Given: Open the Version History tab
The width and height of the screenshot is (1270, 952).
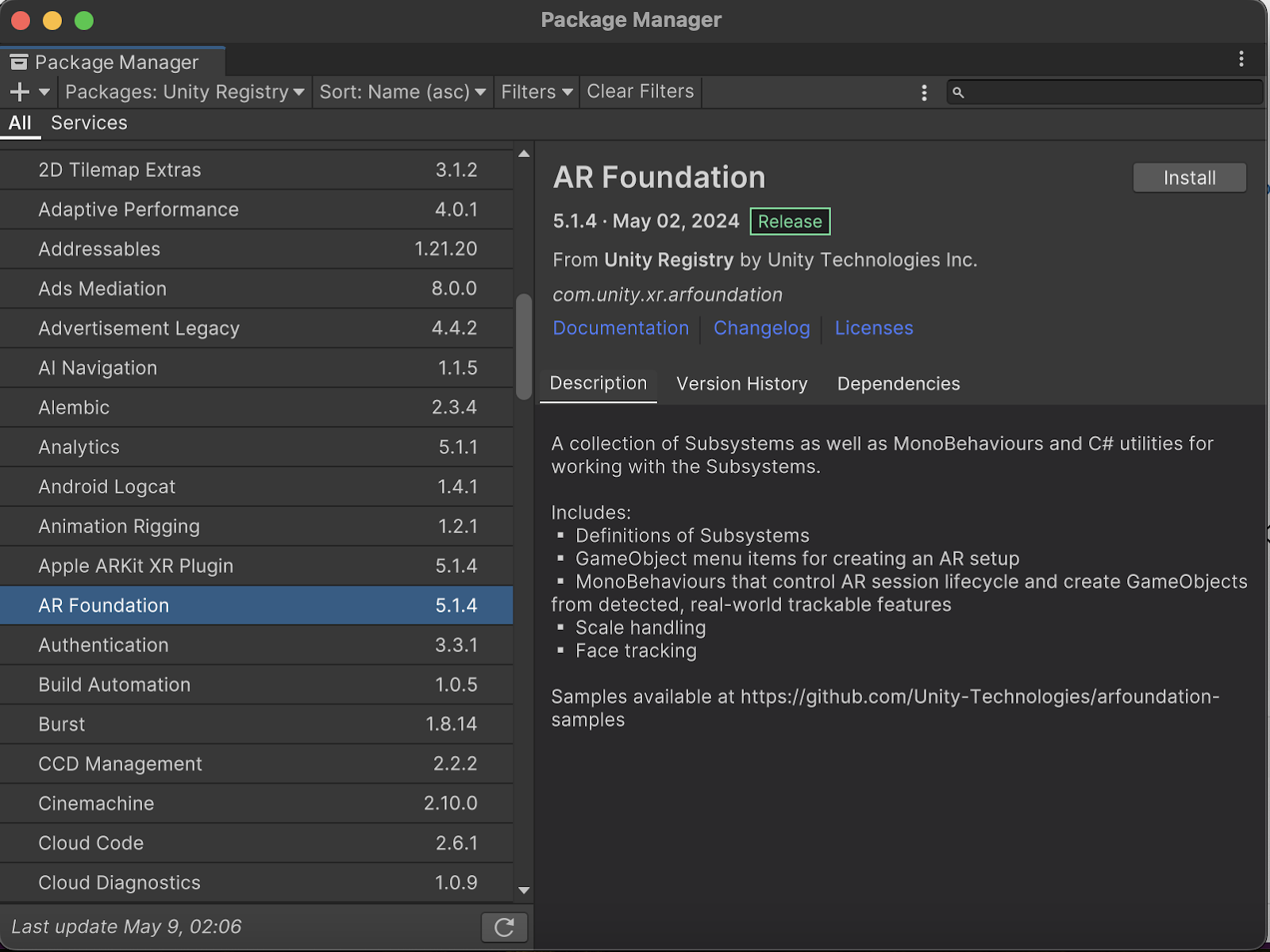Looking at the screenshot, I should (741, 384).
